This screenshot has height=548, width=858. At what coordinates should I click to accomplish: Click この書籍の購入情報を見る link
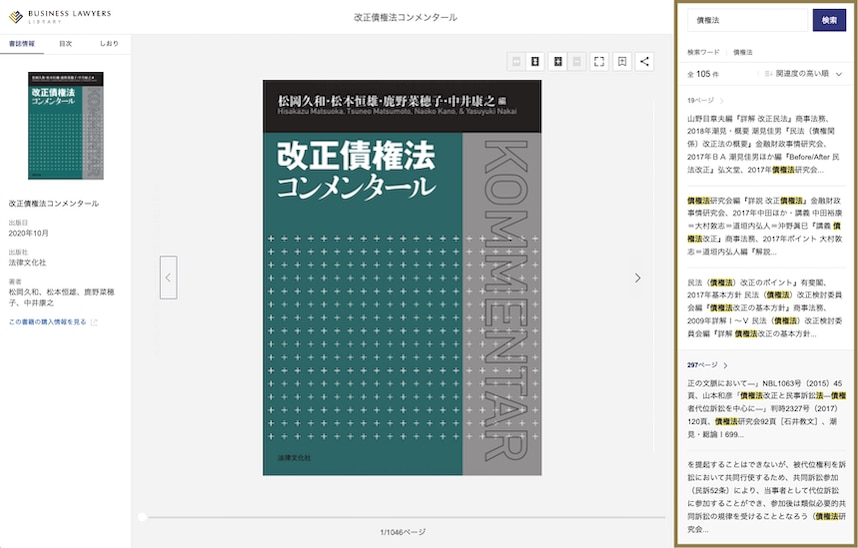point(48,322)
